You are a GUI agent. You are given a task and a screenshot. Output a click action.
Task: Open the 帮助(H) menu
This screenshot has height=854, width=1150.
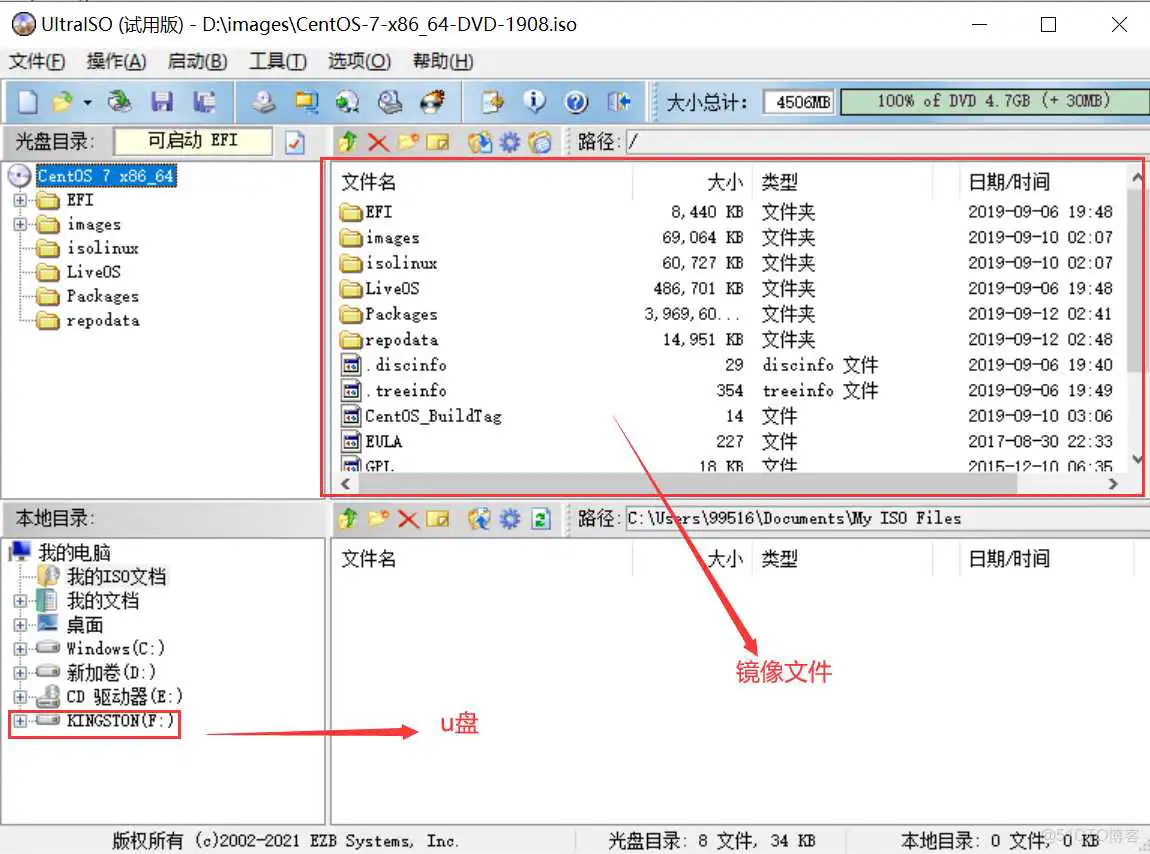click(x=442, y=61)
